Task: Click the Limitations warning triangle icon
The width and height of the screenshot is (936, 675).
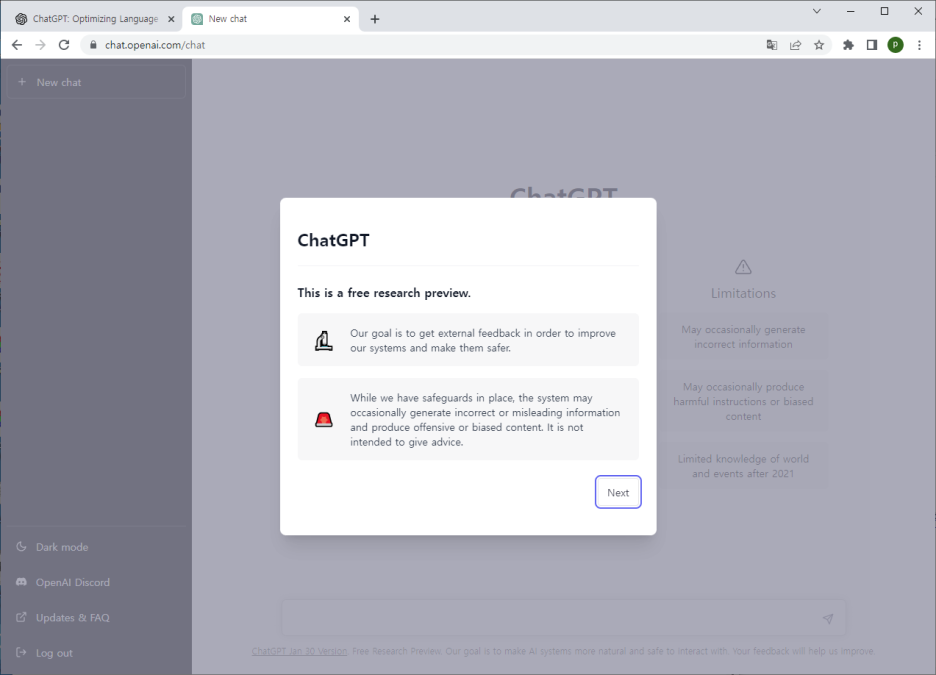Action: tap(743, 267)
